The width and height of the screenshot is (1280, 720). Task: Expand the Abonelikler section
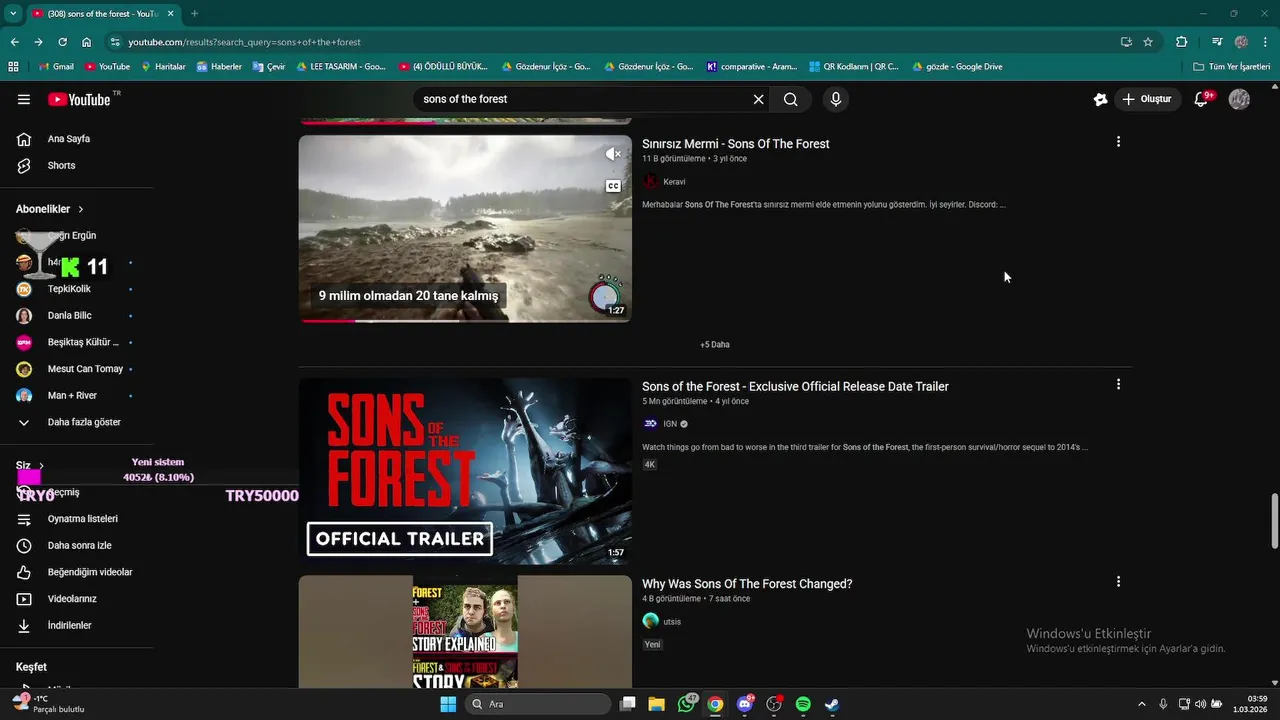(50, 209)
